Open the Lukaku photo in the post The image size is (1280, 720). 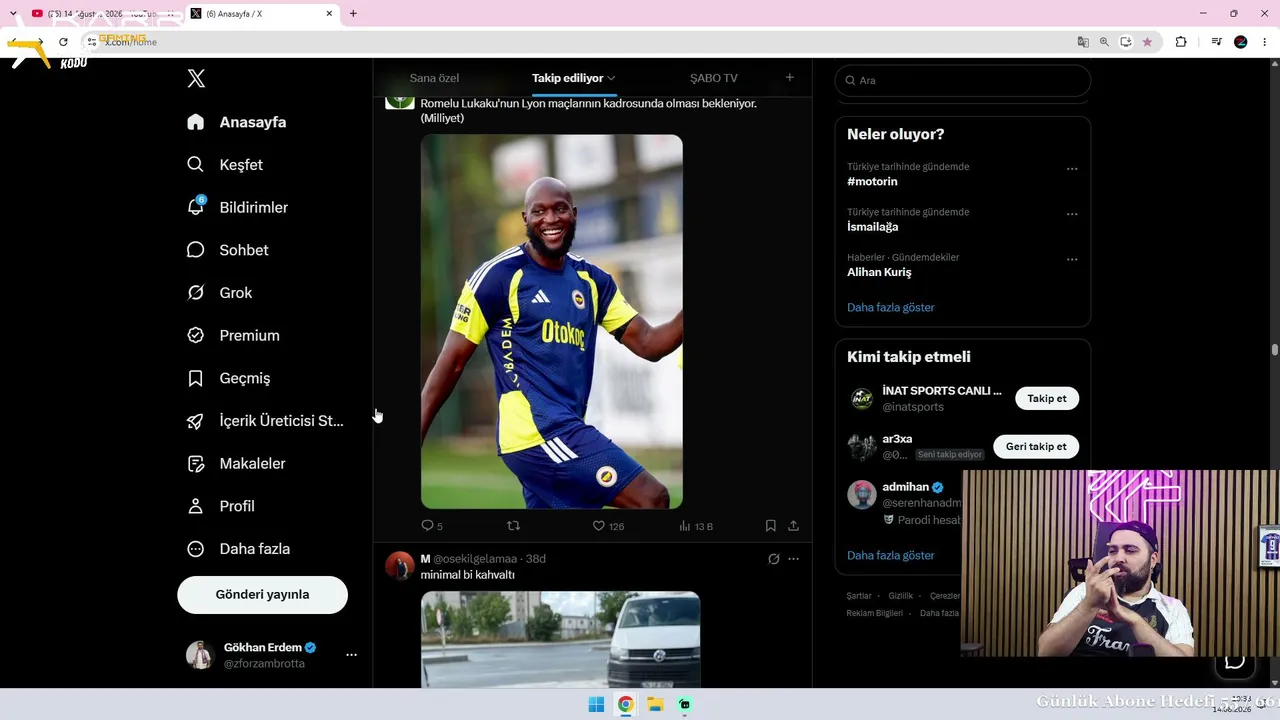coord(552,322)
